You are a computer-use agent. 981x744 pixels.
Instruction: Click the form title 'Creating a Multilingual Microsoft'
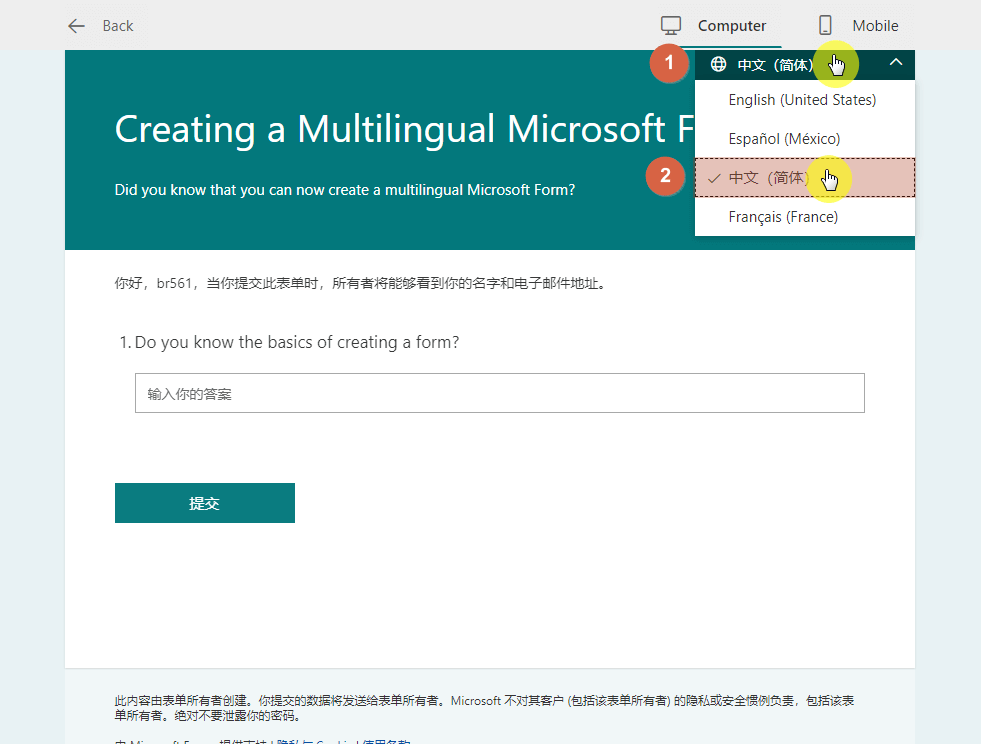pos(404,130)
